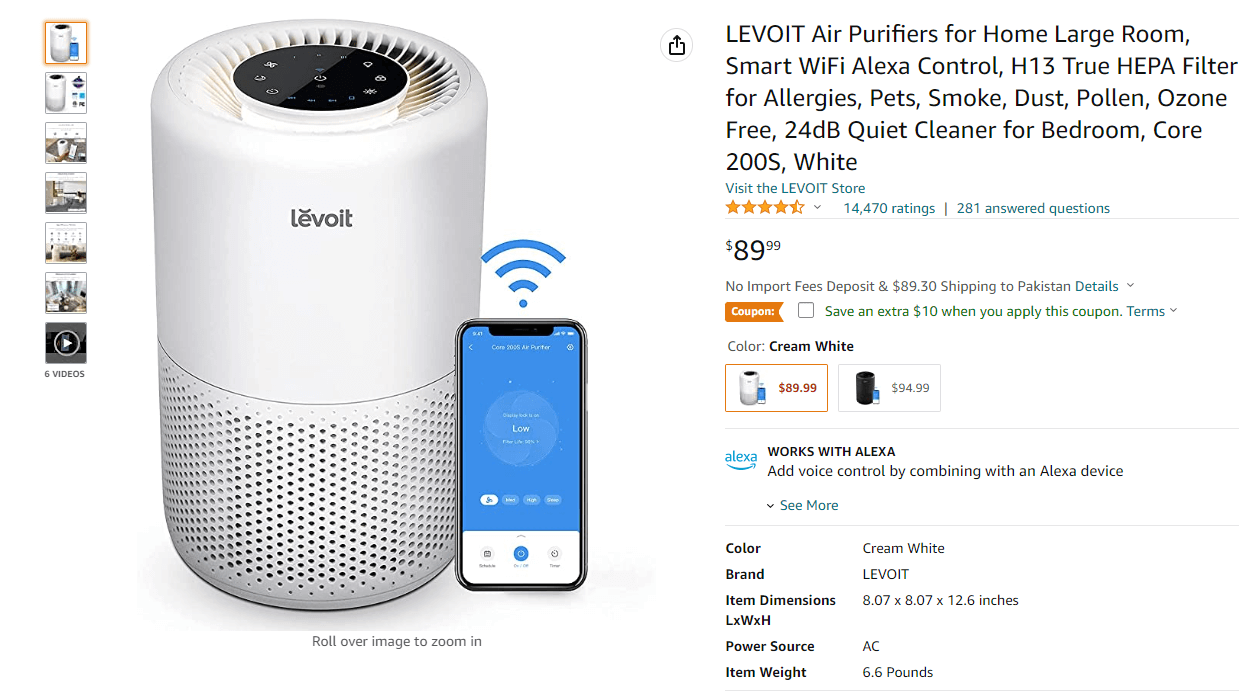Viewport: 1259px width, 698px height.
Task: Check the Save extra $10 coupon checkbox
Action: point(806,310)
